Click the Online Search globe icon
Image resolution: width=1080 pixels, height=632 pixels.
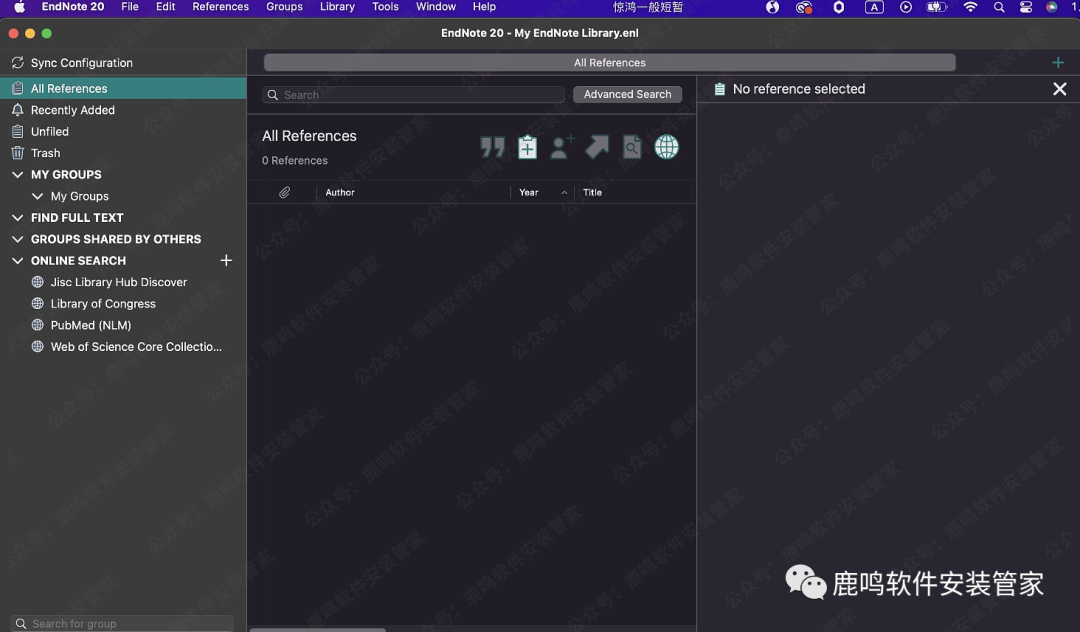666,147
